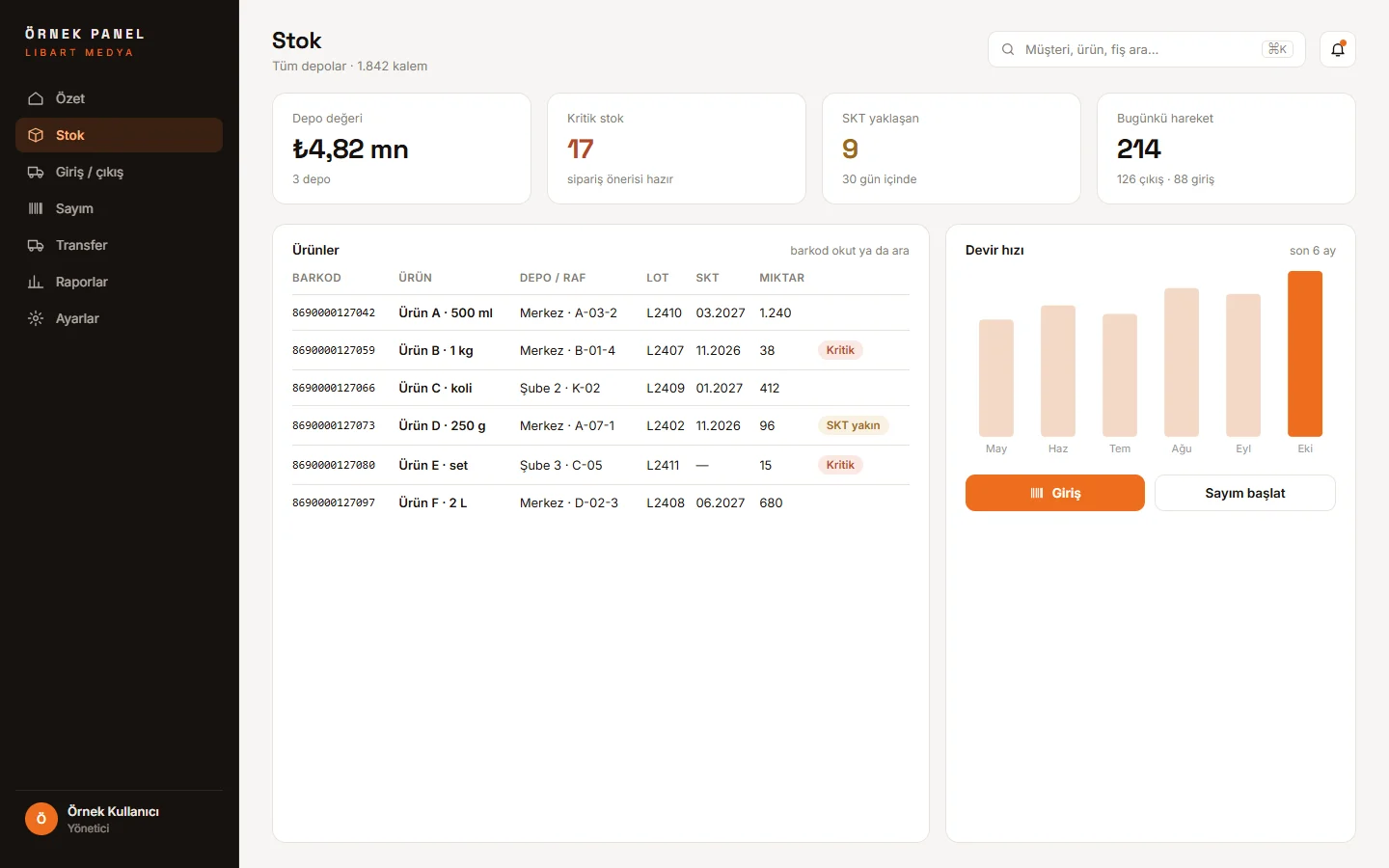Open the Depo değeri card

point(401,149)
